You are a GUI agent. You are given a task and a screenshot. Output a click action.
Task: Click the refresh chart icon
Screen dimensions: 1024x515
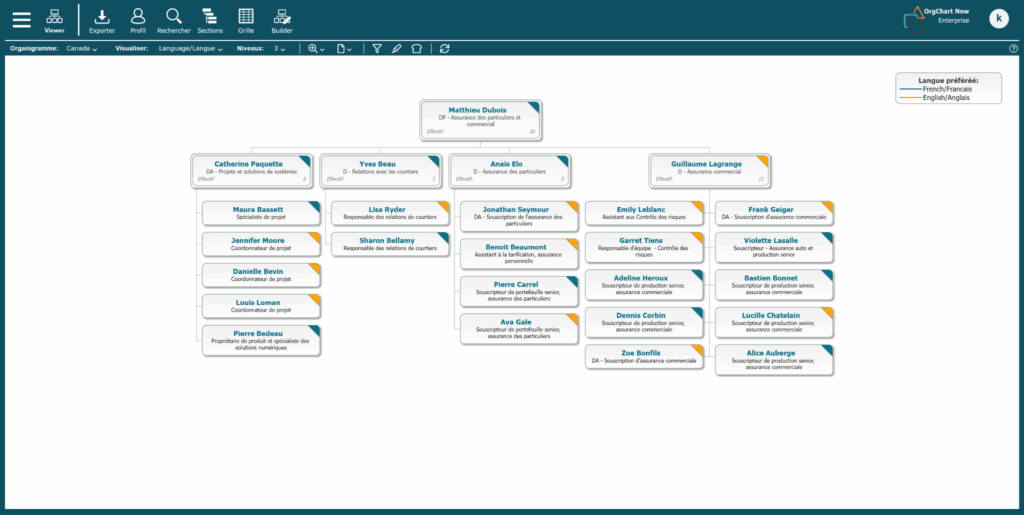click(x=444, y=48)
